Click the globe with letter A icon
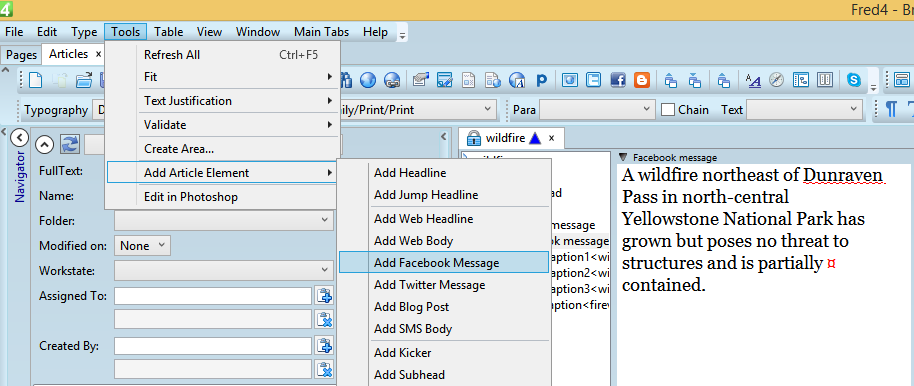This screenshot has width=914, height=386. coord(517,79)
